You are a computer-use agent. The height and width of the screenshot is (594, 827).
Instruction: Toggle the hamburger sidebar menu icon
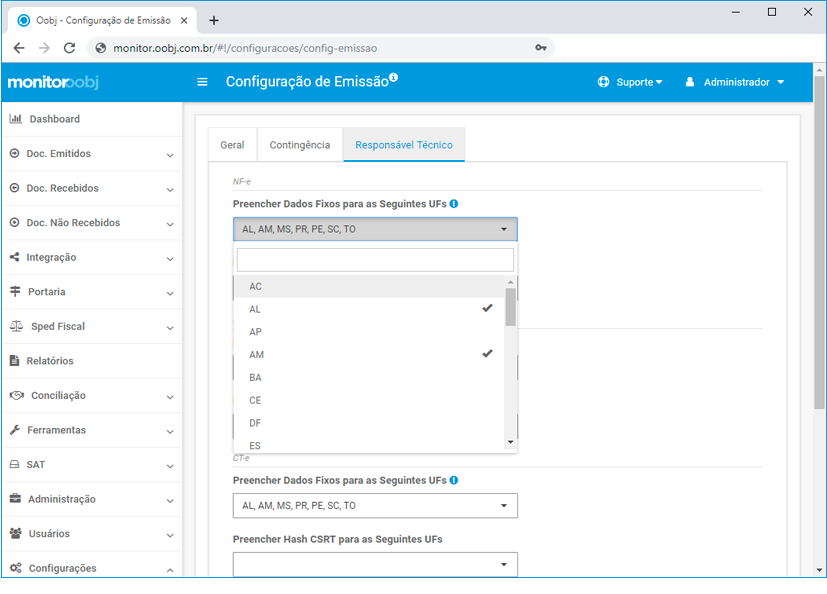point(202,82)
